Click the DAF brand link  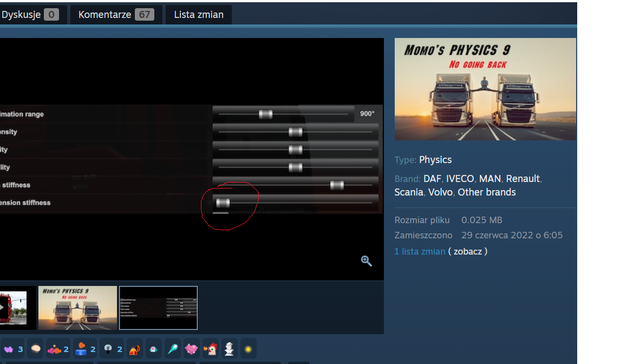coord(432,179)
